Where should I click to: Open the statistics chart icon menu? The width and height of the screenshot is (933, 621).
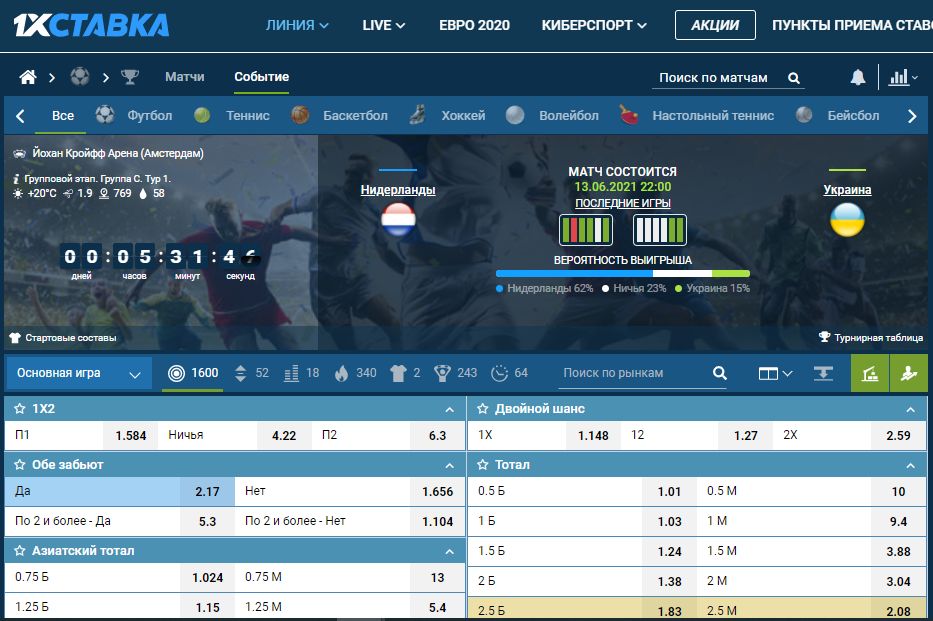click(x=903, y=77)
